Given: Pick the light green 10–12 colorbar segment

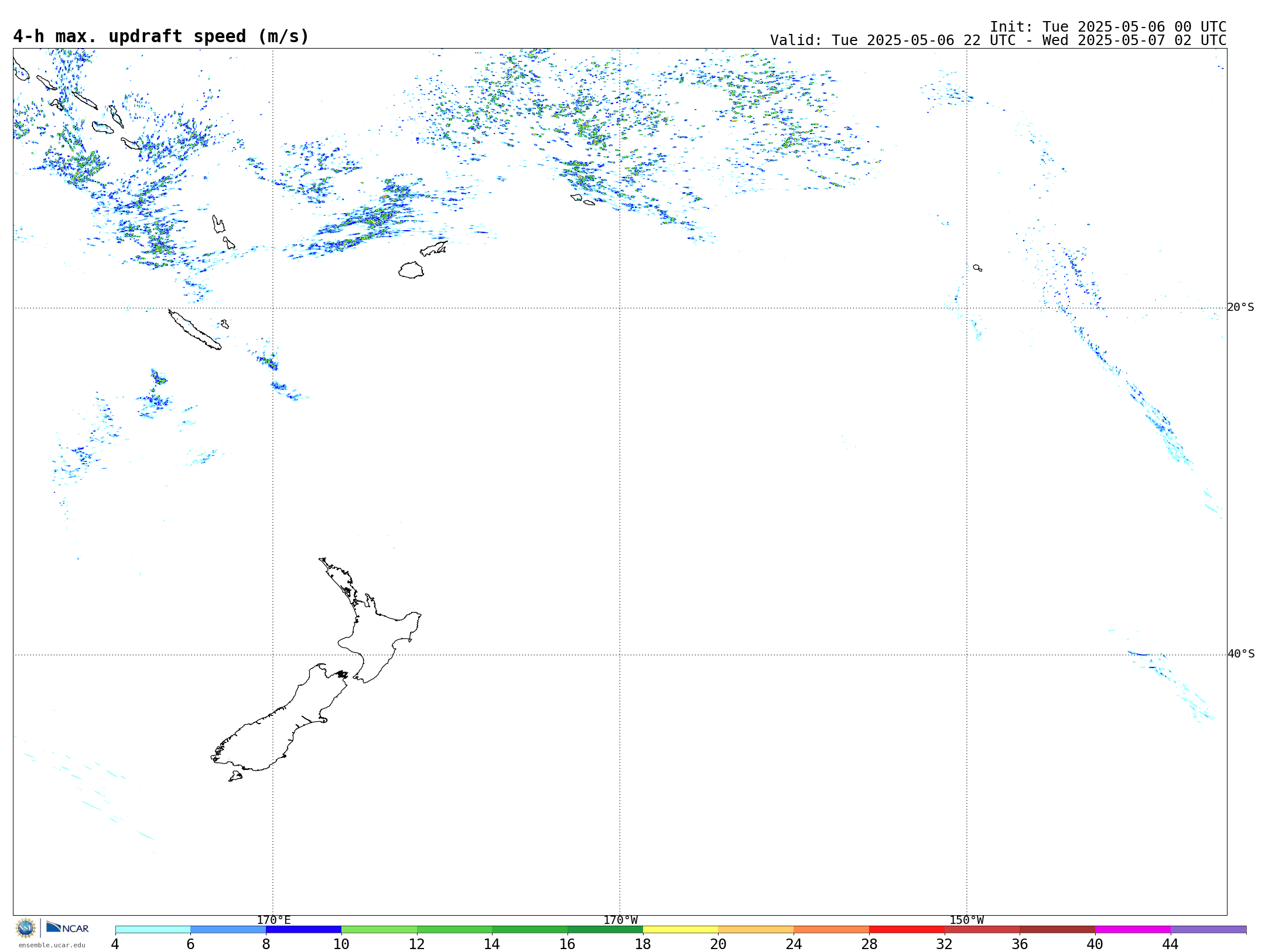Looking at the screenshot, I should 379,930.
